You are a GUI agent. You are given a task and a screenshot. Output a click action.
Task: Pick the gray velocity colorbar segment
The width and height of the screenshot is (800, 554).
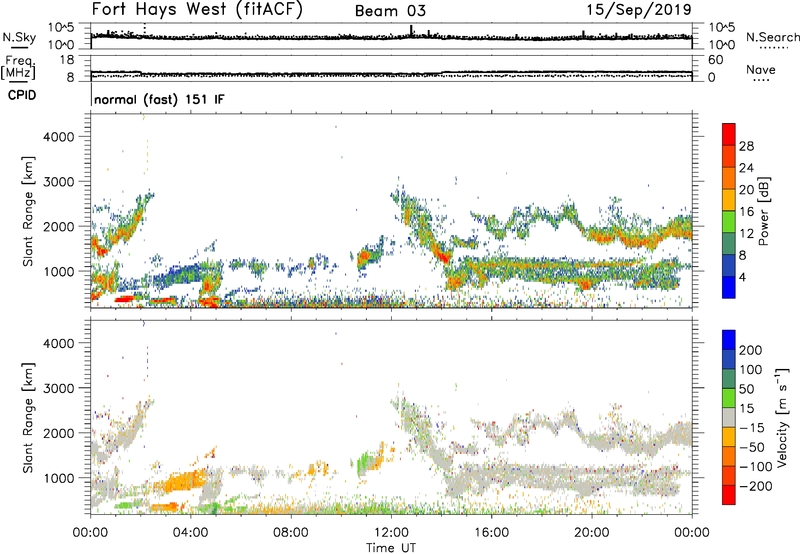pyautogui.click(x=729, y=417)
